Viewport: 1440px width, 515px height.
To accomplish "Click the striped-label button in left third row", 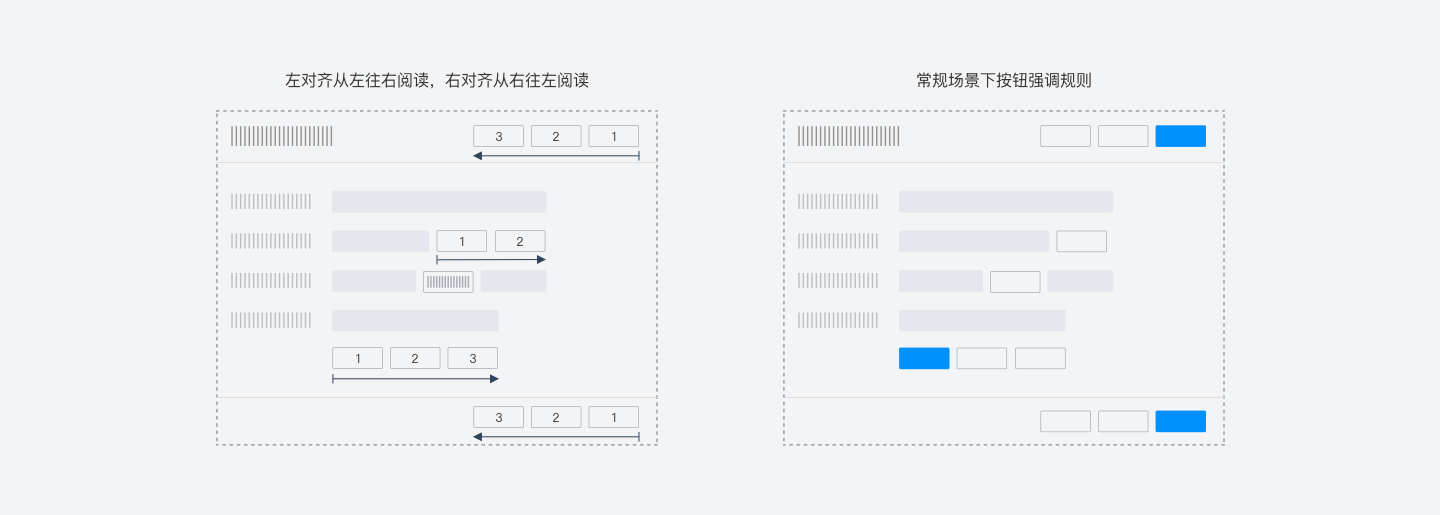I will 448,282.
